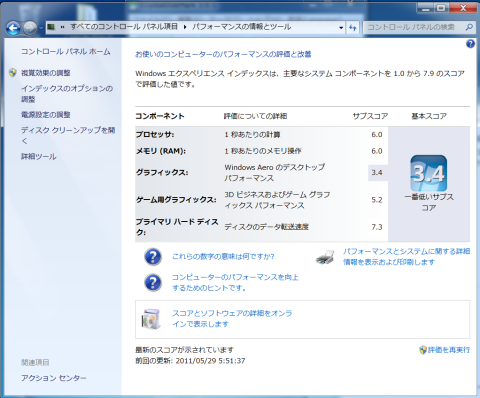The image size is (480, 398).
Task: Minimize the Control Panel window
Action: coord(425,8)
